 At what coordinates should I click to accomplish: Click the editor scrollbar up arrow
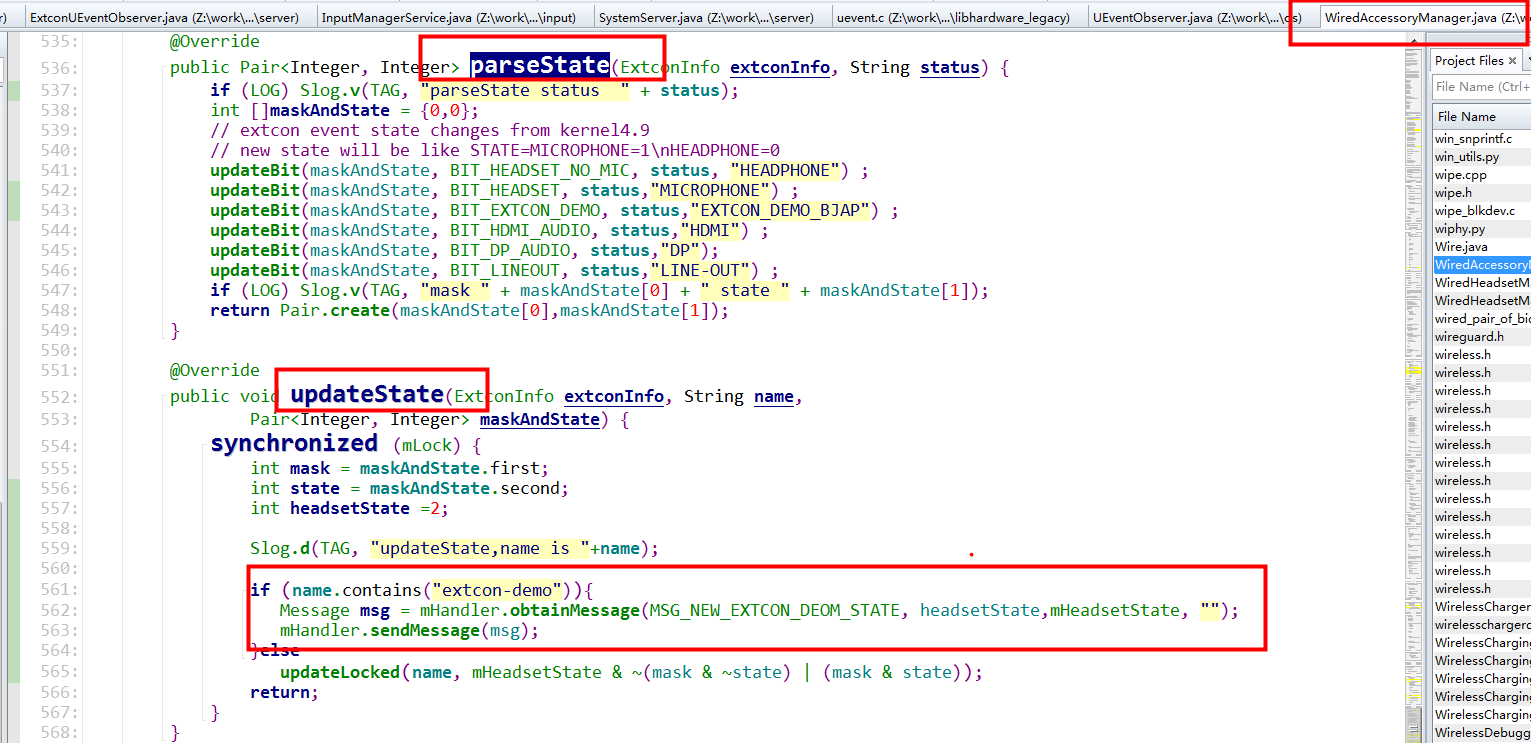pos(1414,40)
